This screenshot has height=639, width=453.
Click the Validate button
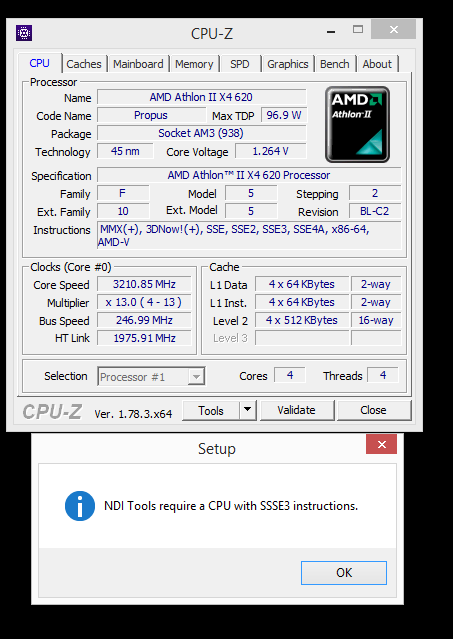tap(297, 410)
